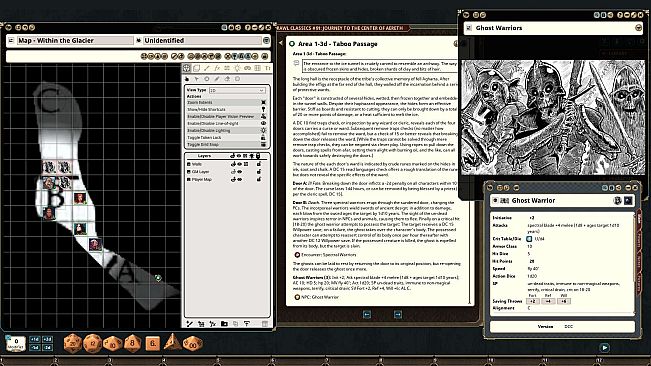Open the text tool tab in image toolbar

[268, 68]
